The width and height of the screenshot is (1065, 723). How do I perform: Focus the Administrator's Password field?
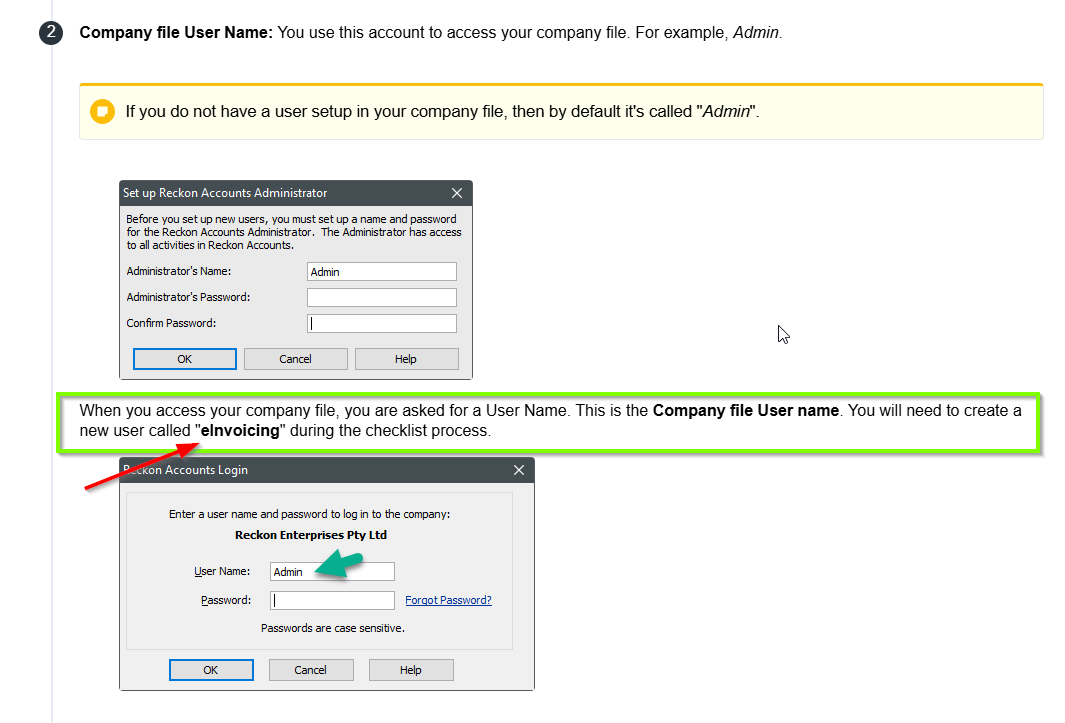point(382,297)
